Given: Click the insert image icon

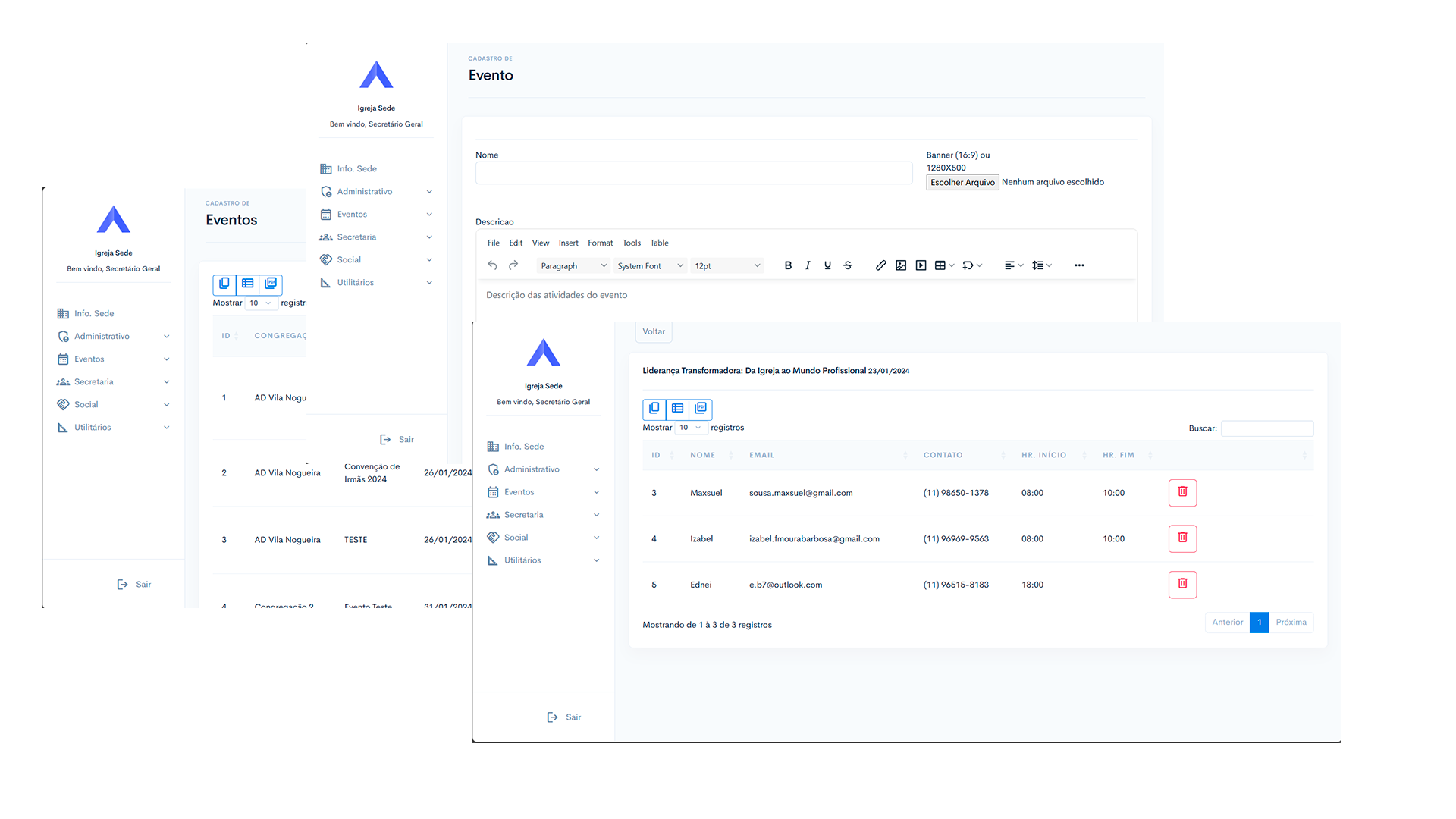Looking at the screenshot, I should pos(901,265).
